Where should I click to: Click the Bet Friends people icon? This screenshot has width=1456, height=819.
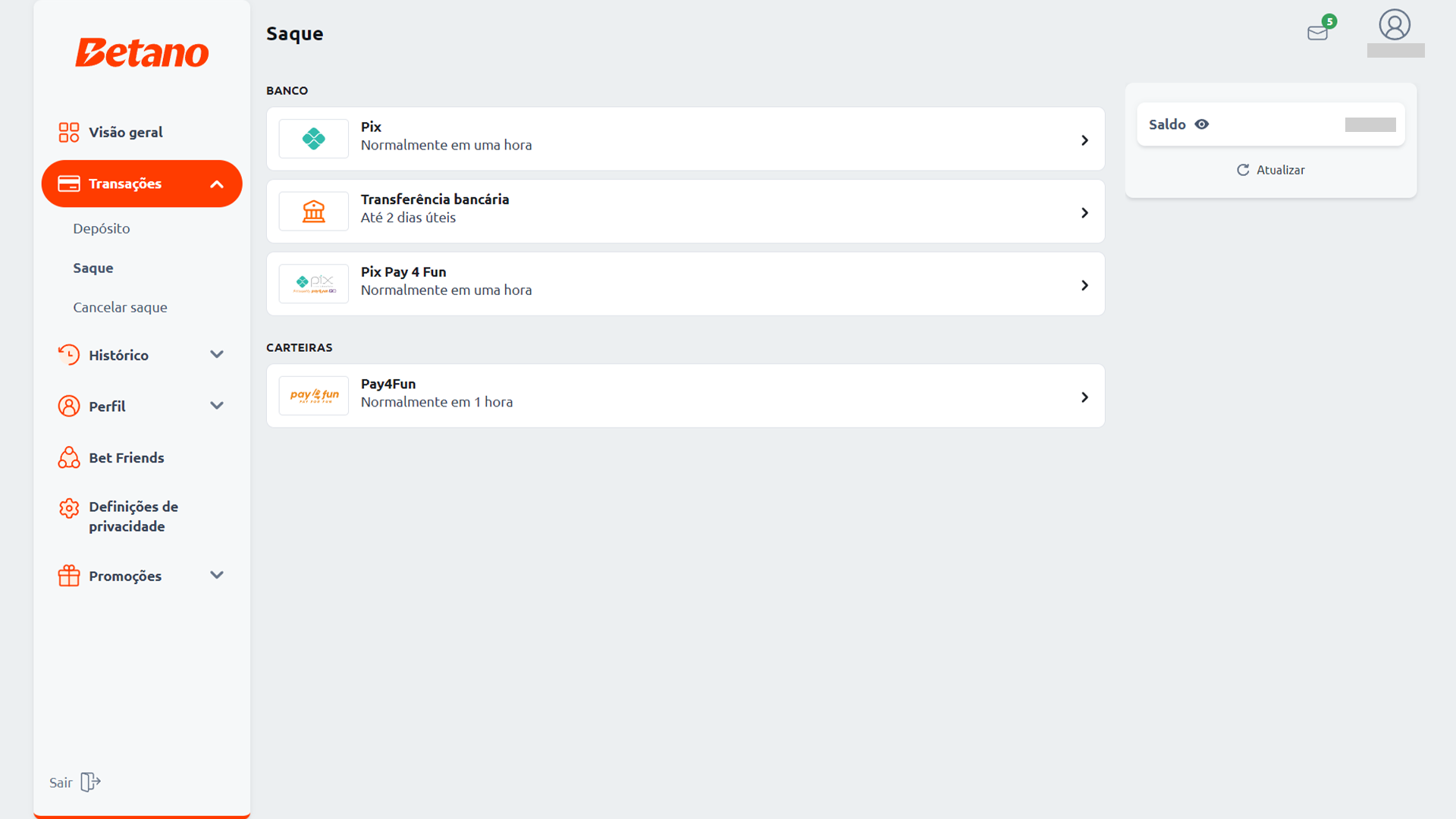coord(69,457)
